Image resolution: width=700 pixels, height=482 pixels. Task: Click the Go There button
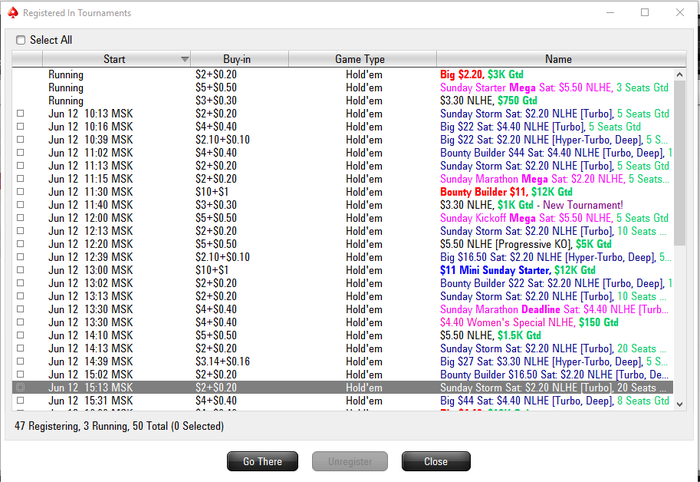click(x=262, y=461)
